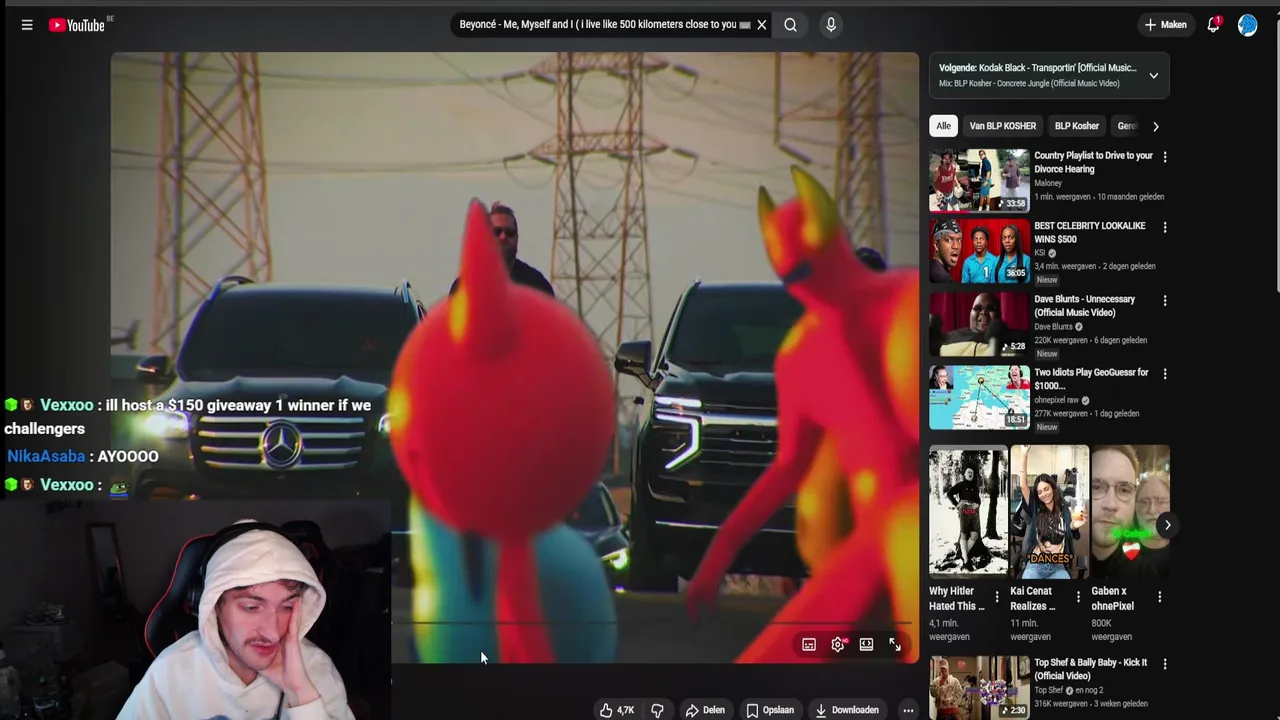Click the Vexxoo giveaway chat message
This screenshot has height=720, width=1280.
188,417
